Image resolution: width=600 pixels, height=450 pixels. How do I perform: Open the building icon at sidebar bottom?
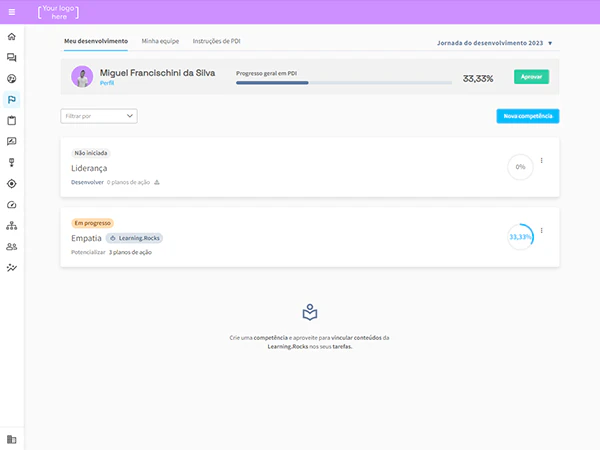tap(12, 439)
